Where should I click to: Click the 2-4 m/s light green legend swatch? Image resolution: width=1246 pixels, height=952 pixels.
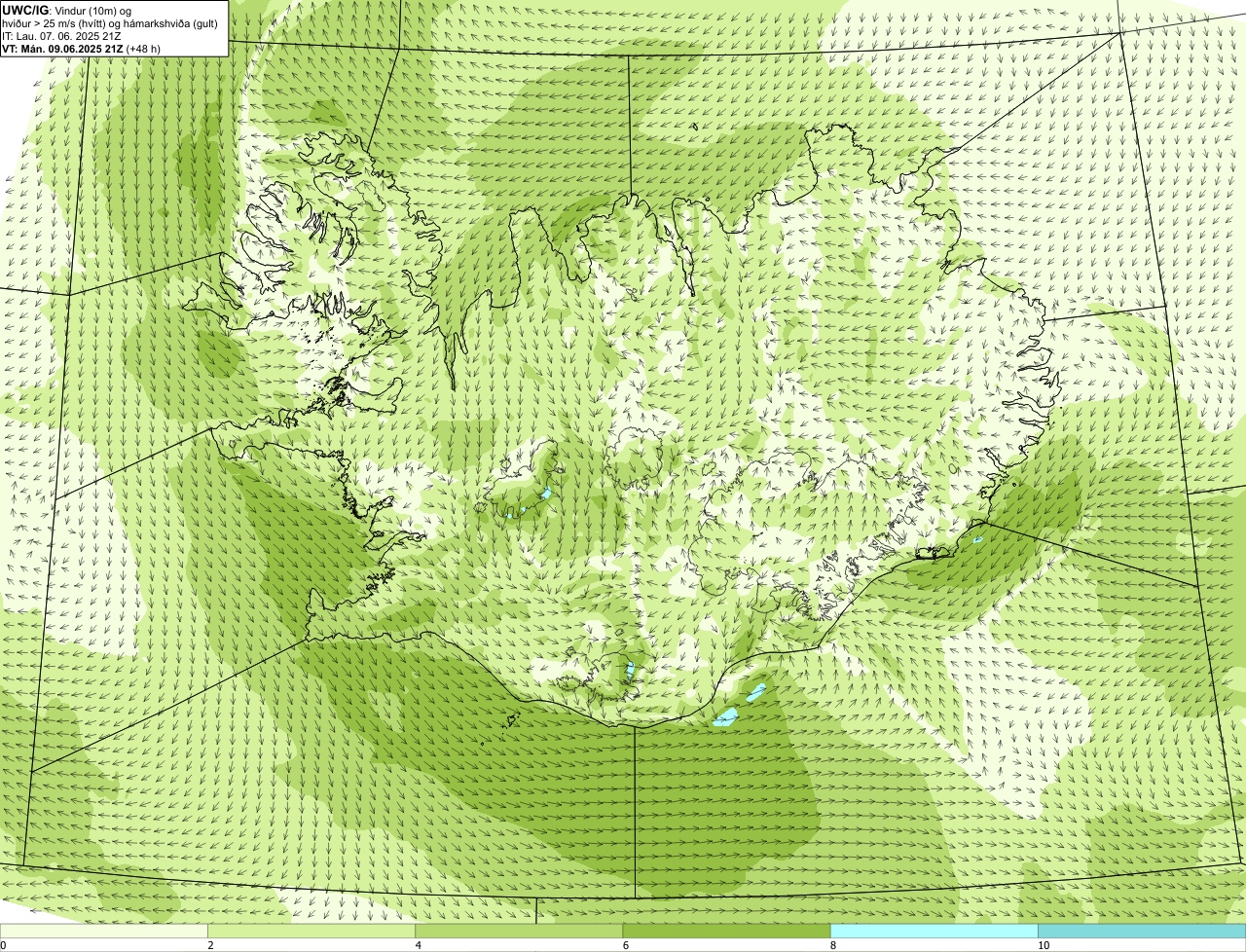point(311,931)
